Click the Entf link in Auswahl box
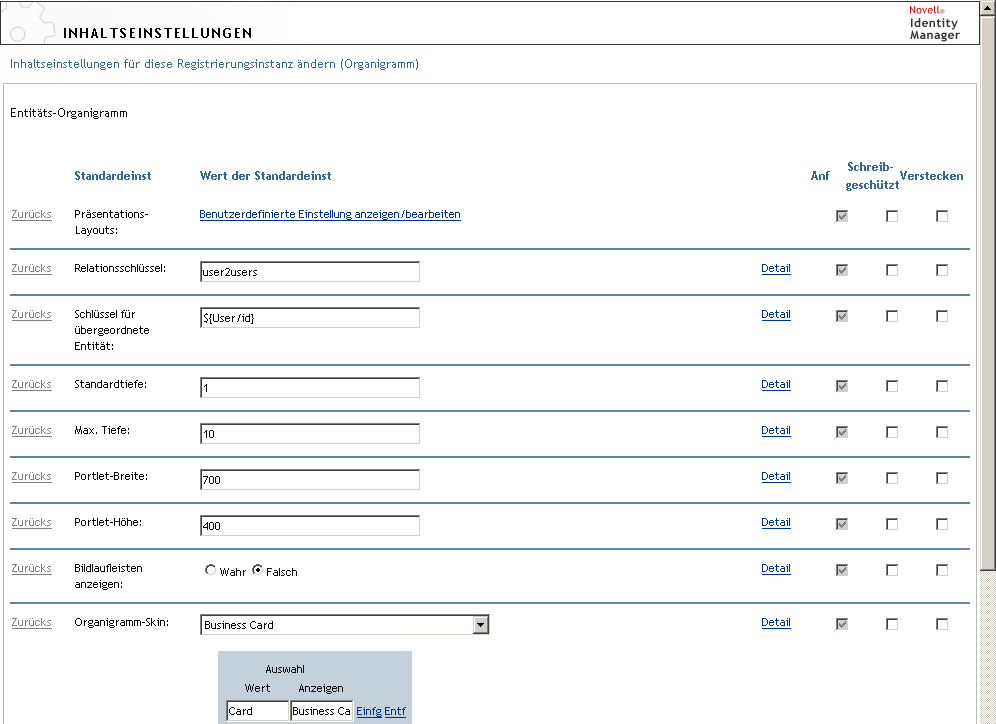 pyautogui.click(x=395, y=711)
